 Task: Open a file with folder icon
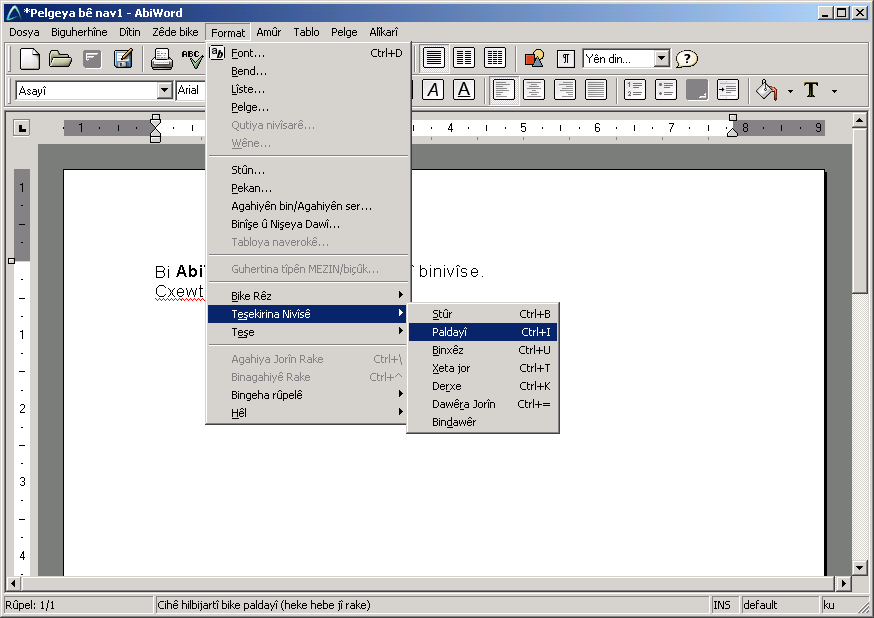(60, 59)
